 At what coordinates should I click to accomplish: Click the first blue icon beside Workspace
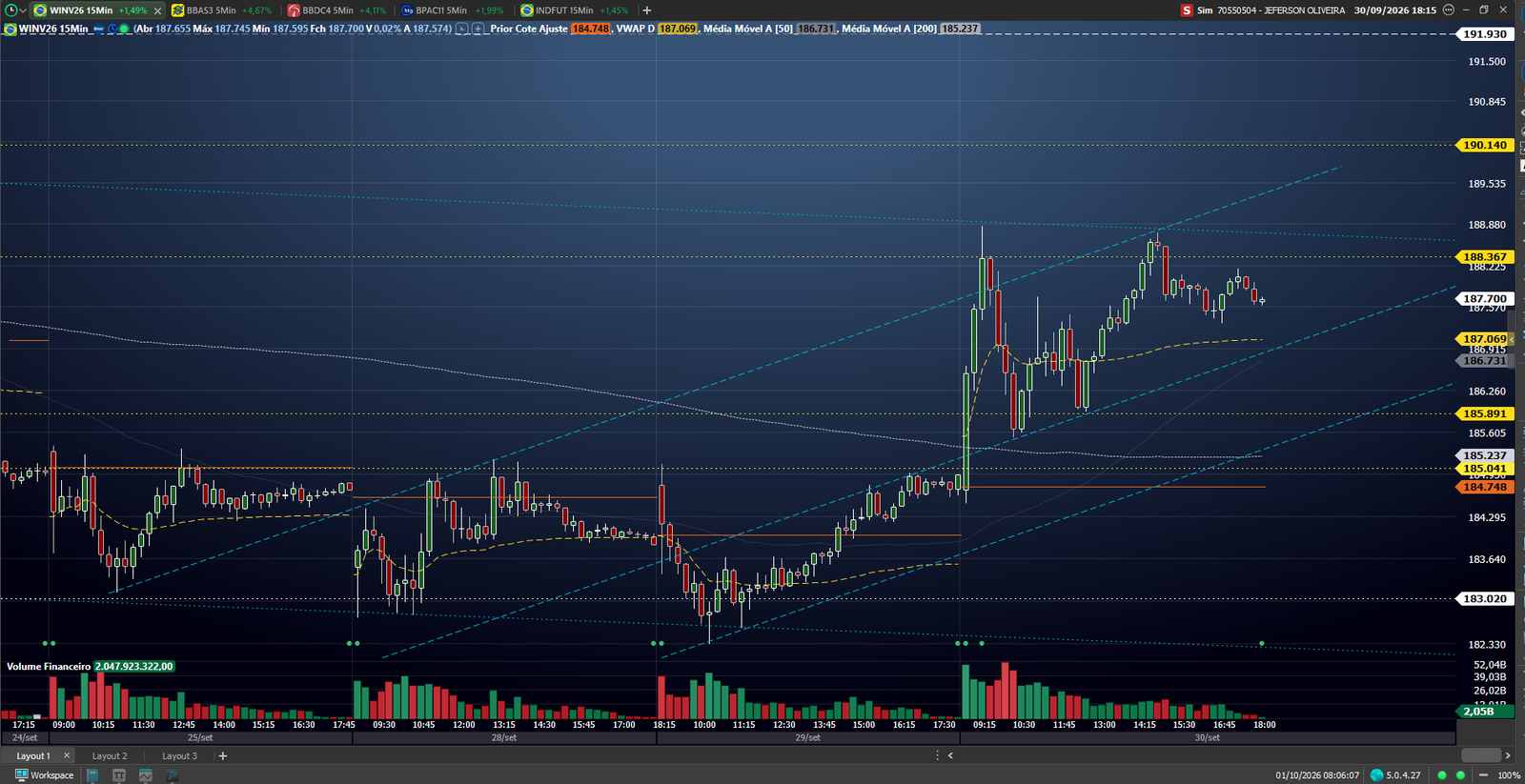(x=92, y=775)
